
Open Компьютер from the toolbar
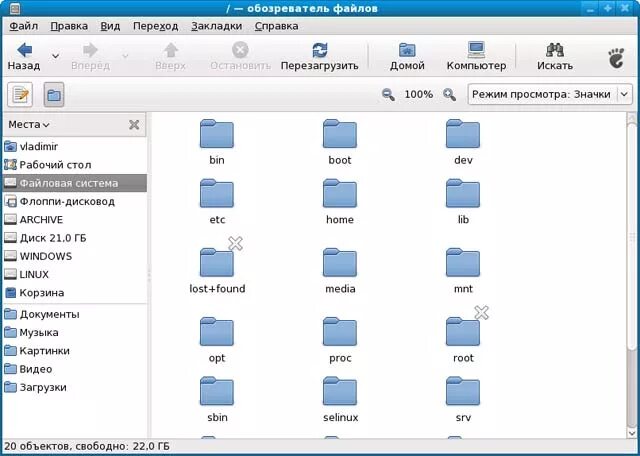(476, 57)
